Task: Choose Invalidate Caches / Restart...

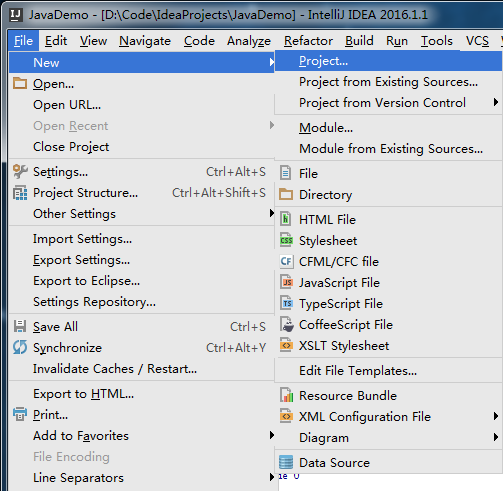Action: coord(142,369)
